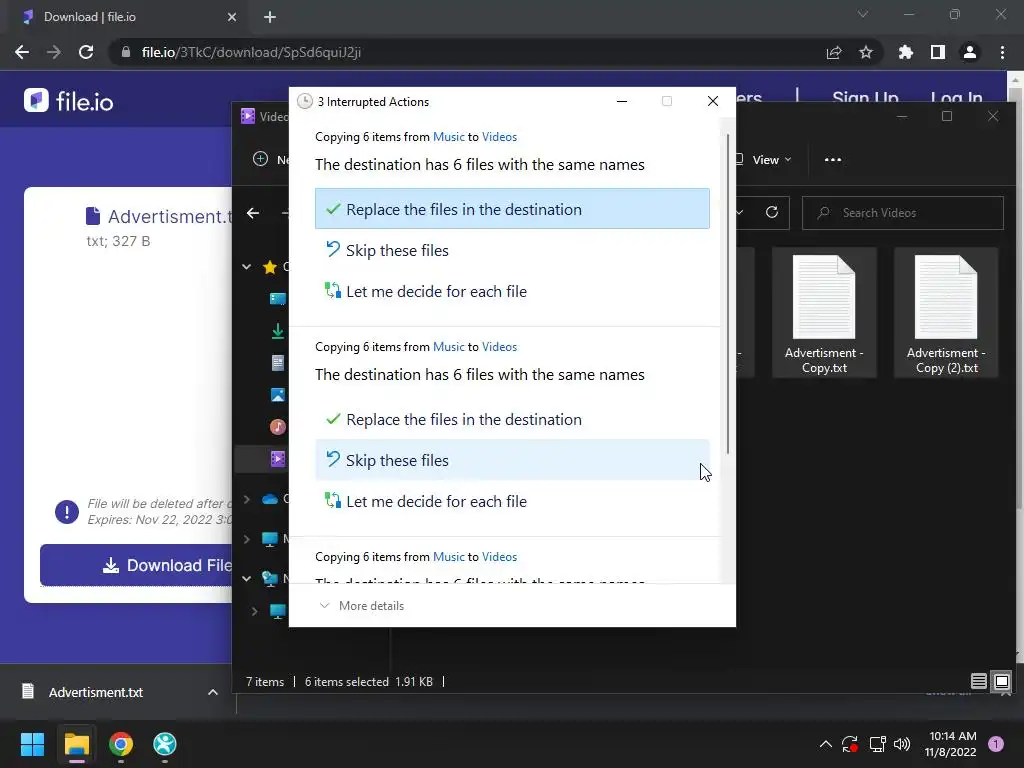Open Videos in Explorer sidebar
This screenshot has height=768, width=1024.
[x=278, y=459]
